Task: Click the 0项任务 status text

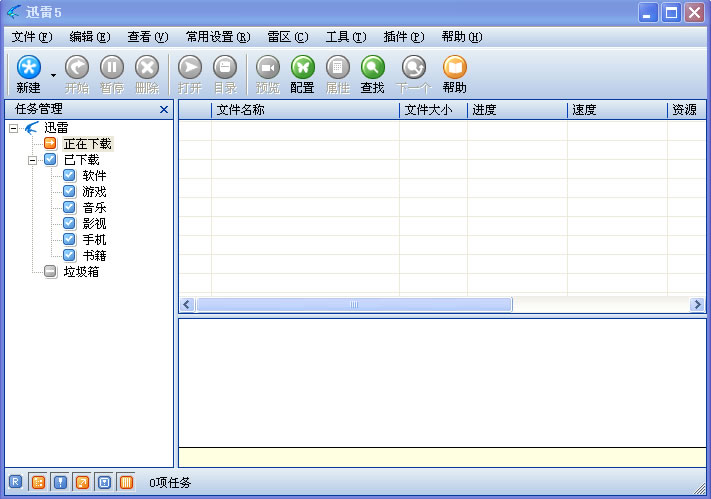Action: (x=170, y=483)
